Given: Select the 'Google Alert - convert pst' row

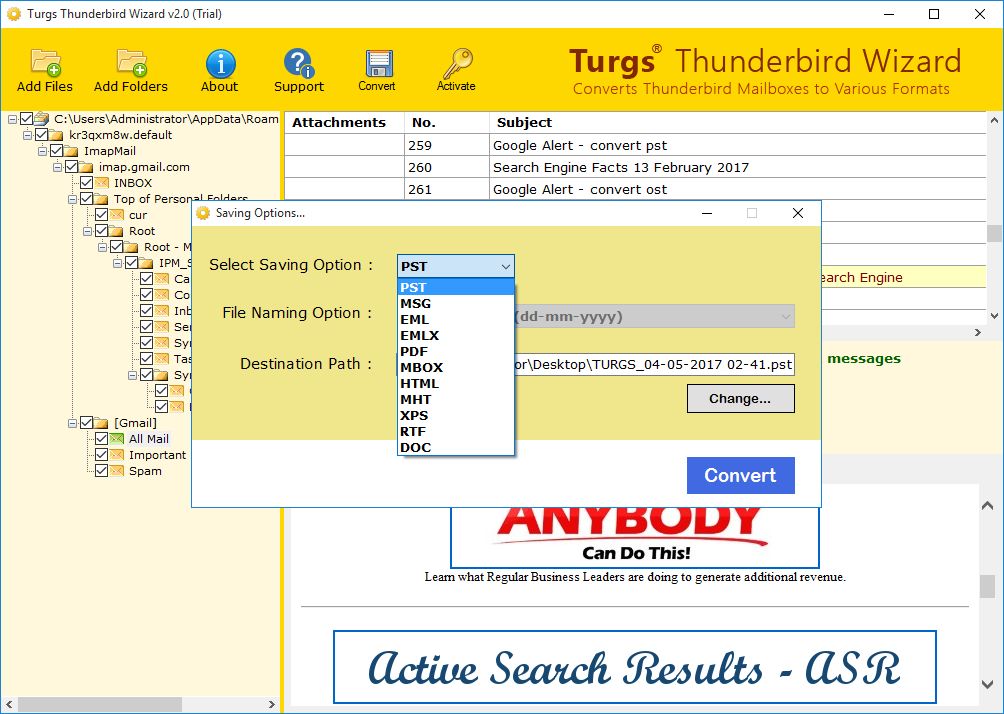Looking at the screenshot, I should tap(635, 145).
